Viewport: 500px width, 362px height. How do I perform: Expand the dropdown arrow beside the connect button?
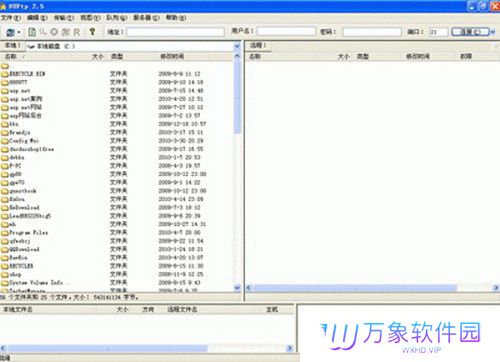[x=493, y=32]
